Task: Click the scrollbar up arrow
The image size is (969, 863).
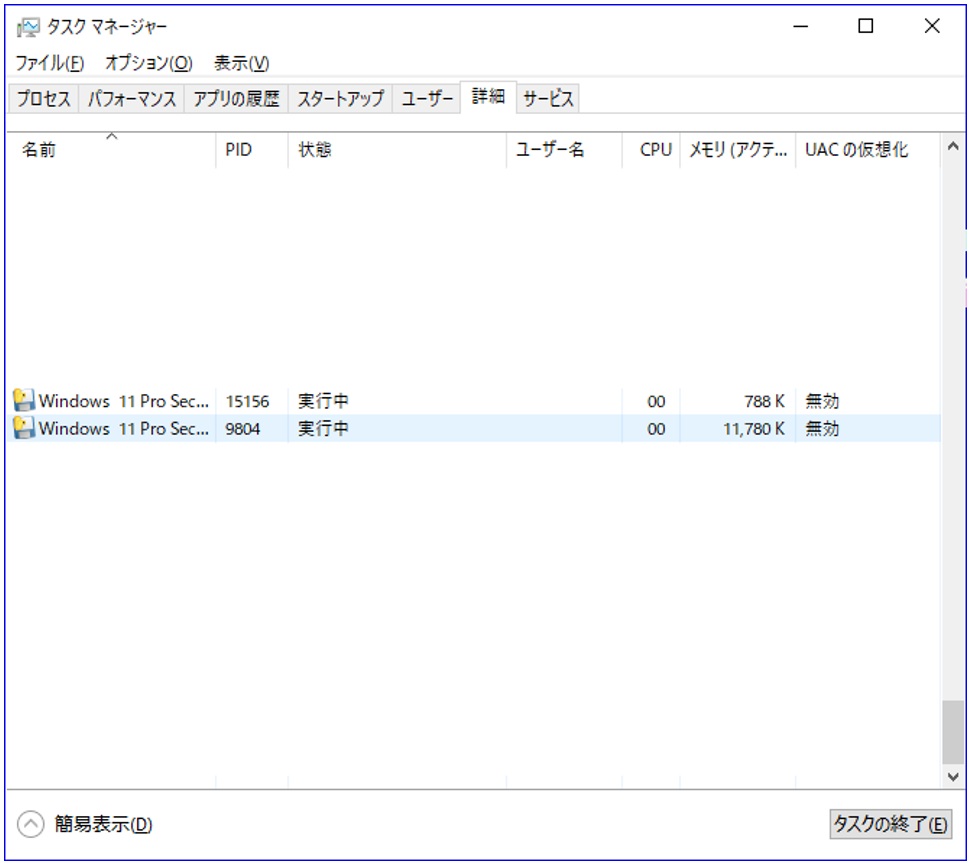Action: coord(953,147)
